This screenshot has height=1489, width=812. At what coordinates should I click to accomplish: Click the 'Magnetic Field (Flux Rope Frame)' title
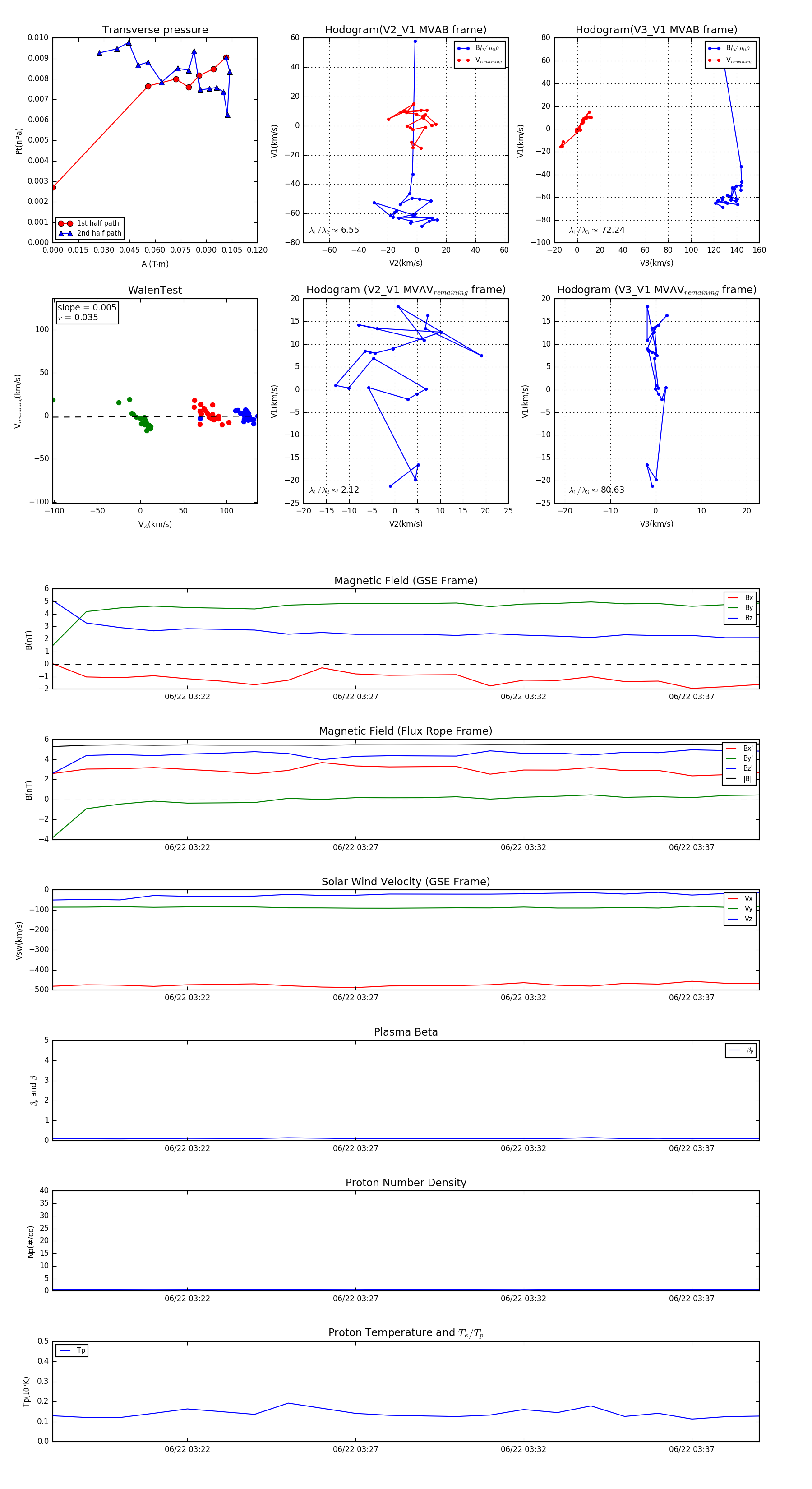[406, 731]
